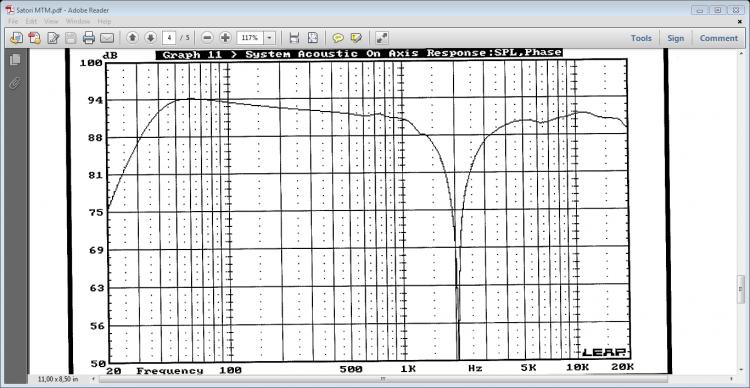Image resolution: width=750 pixels, height=388 pixels.
Task: Open the zoom percentage dropdown arrow
Action: point(270,37)
